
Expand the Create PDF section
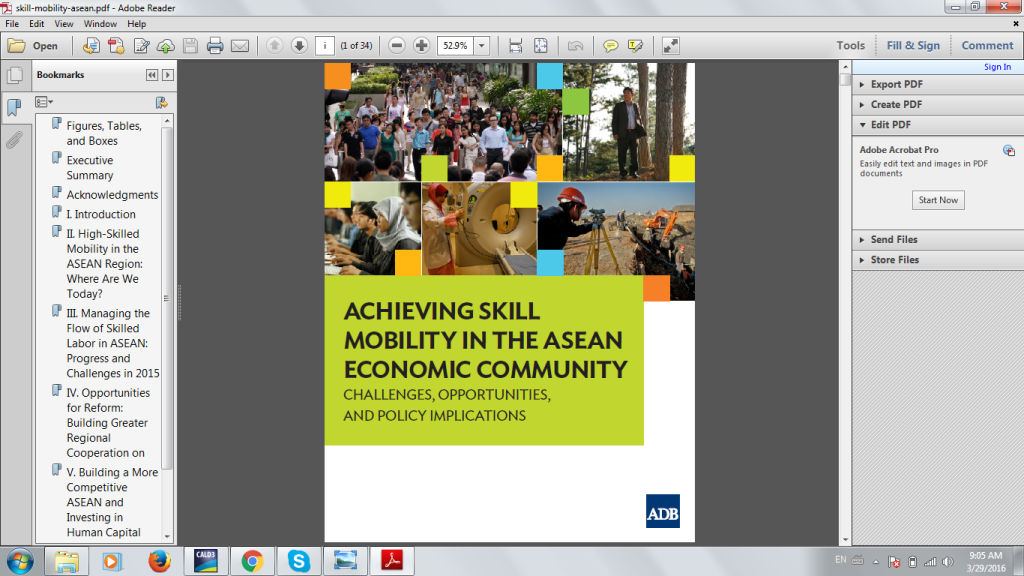click(x=938, y=104)
